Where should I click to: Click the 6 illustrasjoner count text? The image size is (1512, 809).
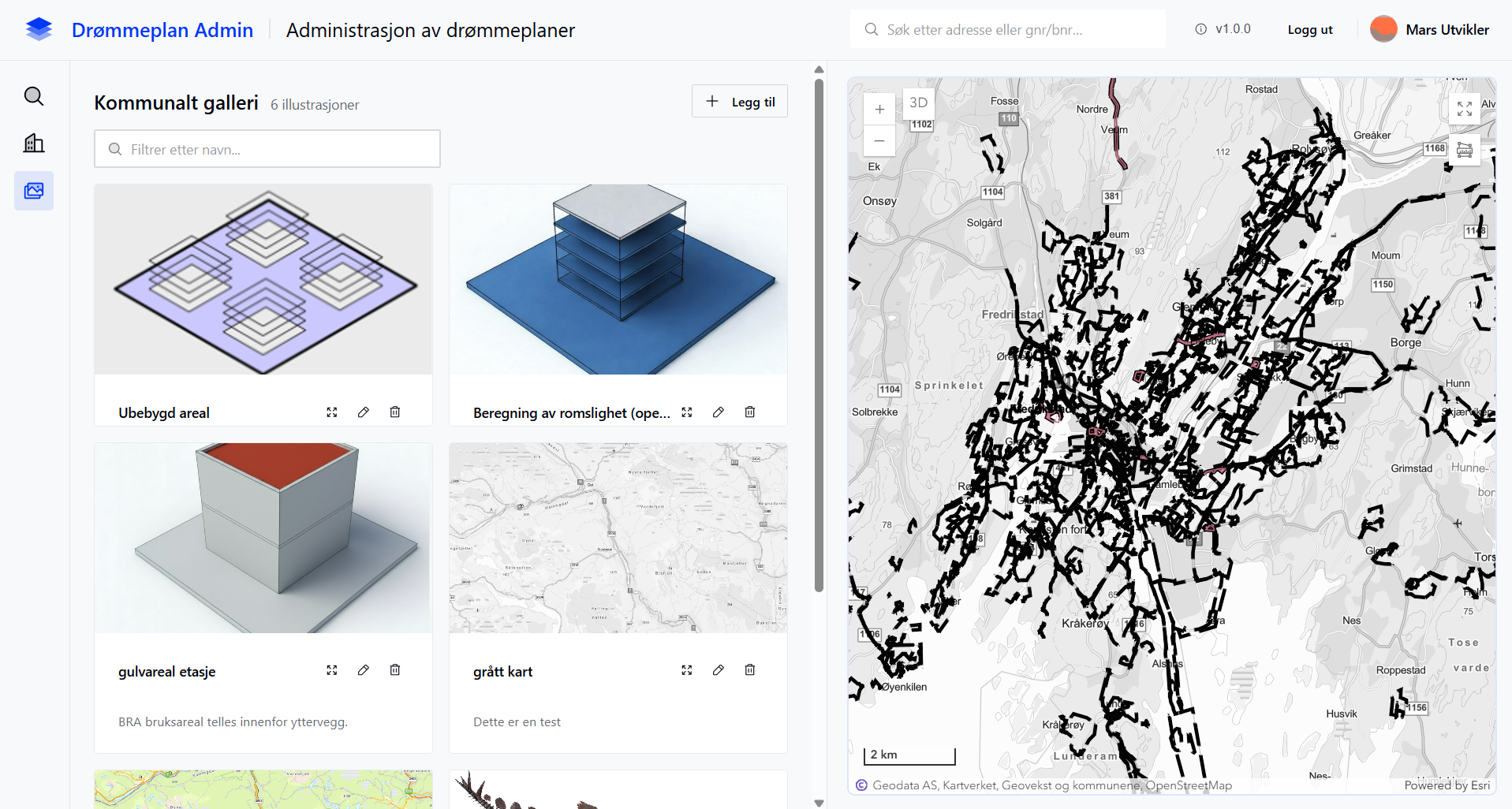point(315,105)
